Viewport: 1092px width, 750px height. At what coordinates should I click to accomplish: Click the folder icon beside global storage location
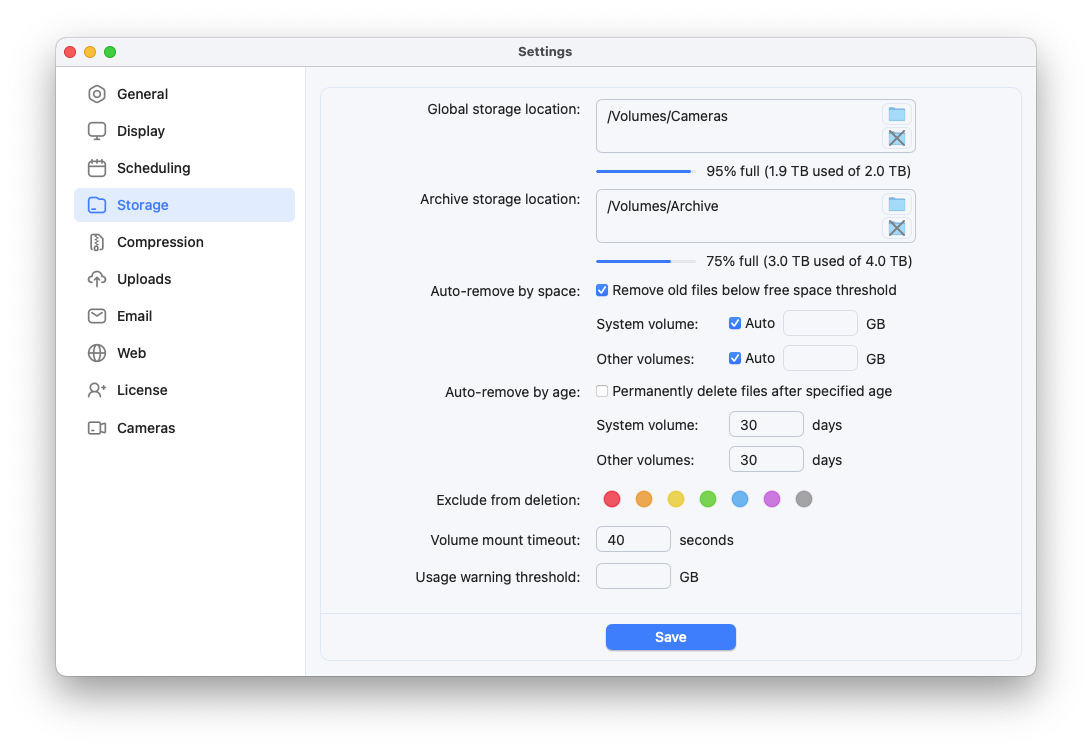point(897,114)
